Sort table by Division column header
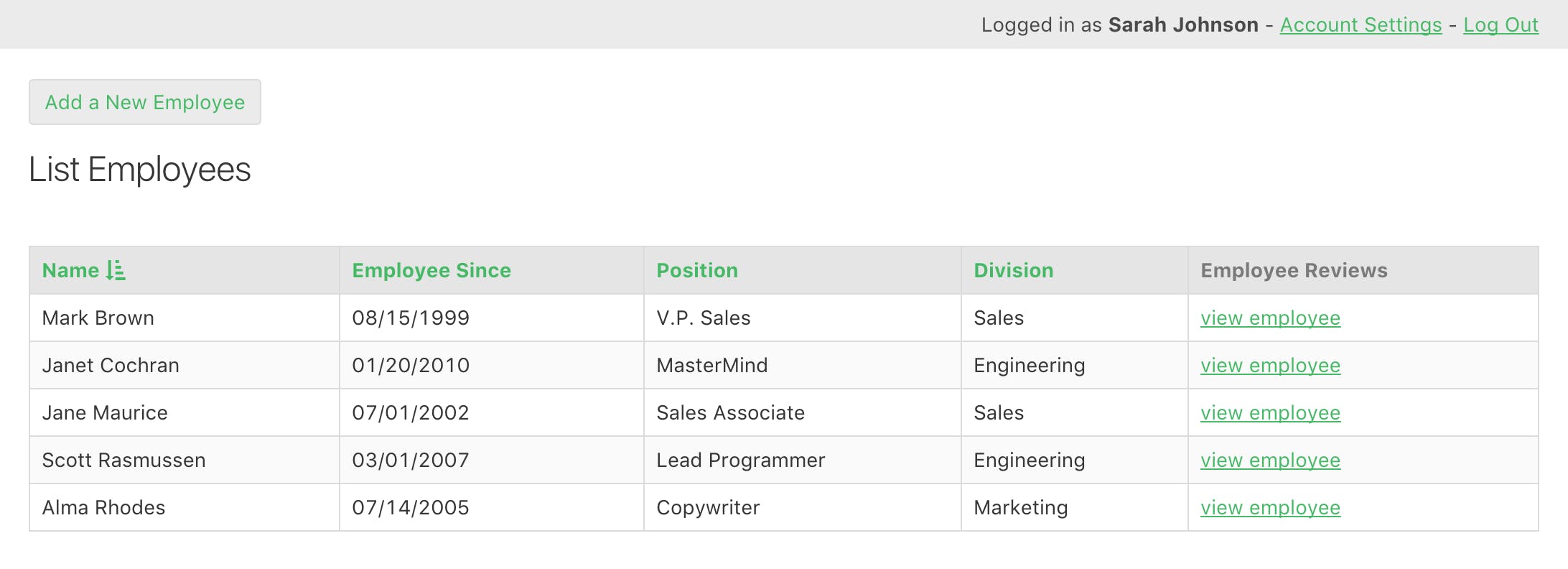The width and height of the screenshot is (1568, 569). point(1014,271)
